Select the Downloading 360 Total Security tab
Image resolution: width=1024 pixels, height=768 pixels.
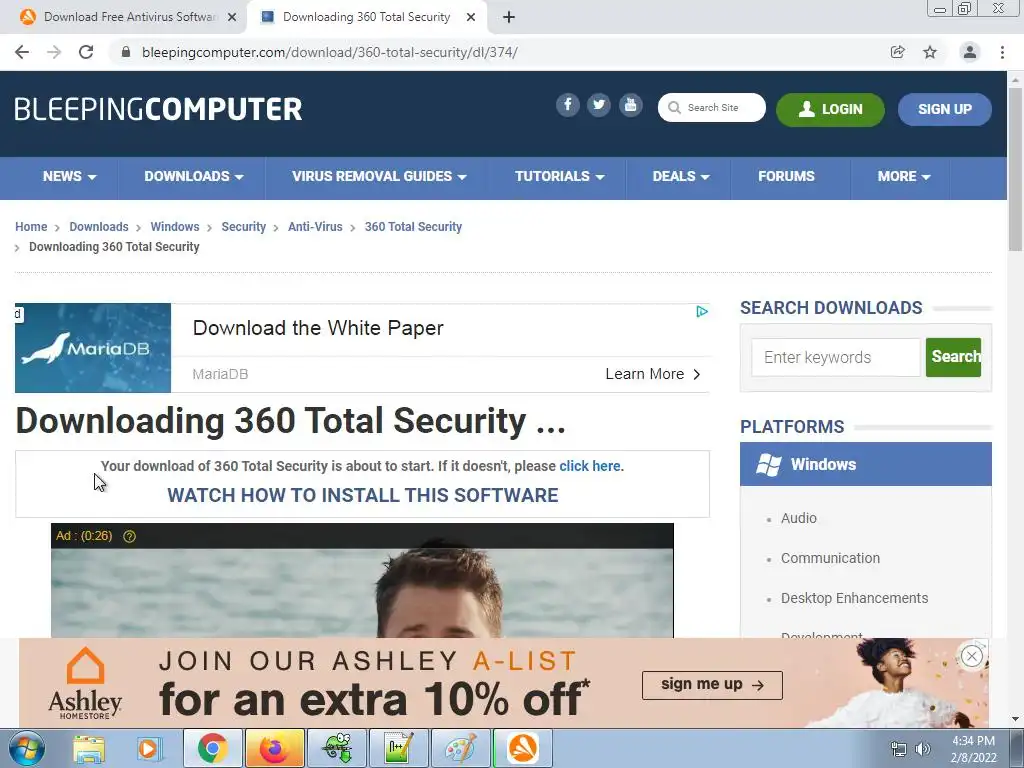pyautogui.click(x=366, y=17)
